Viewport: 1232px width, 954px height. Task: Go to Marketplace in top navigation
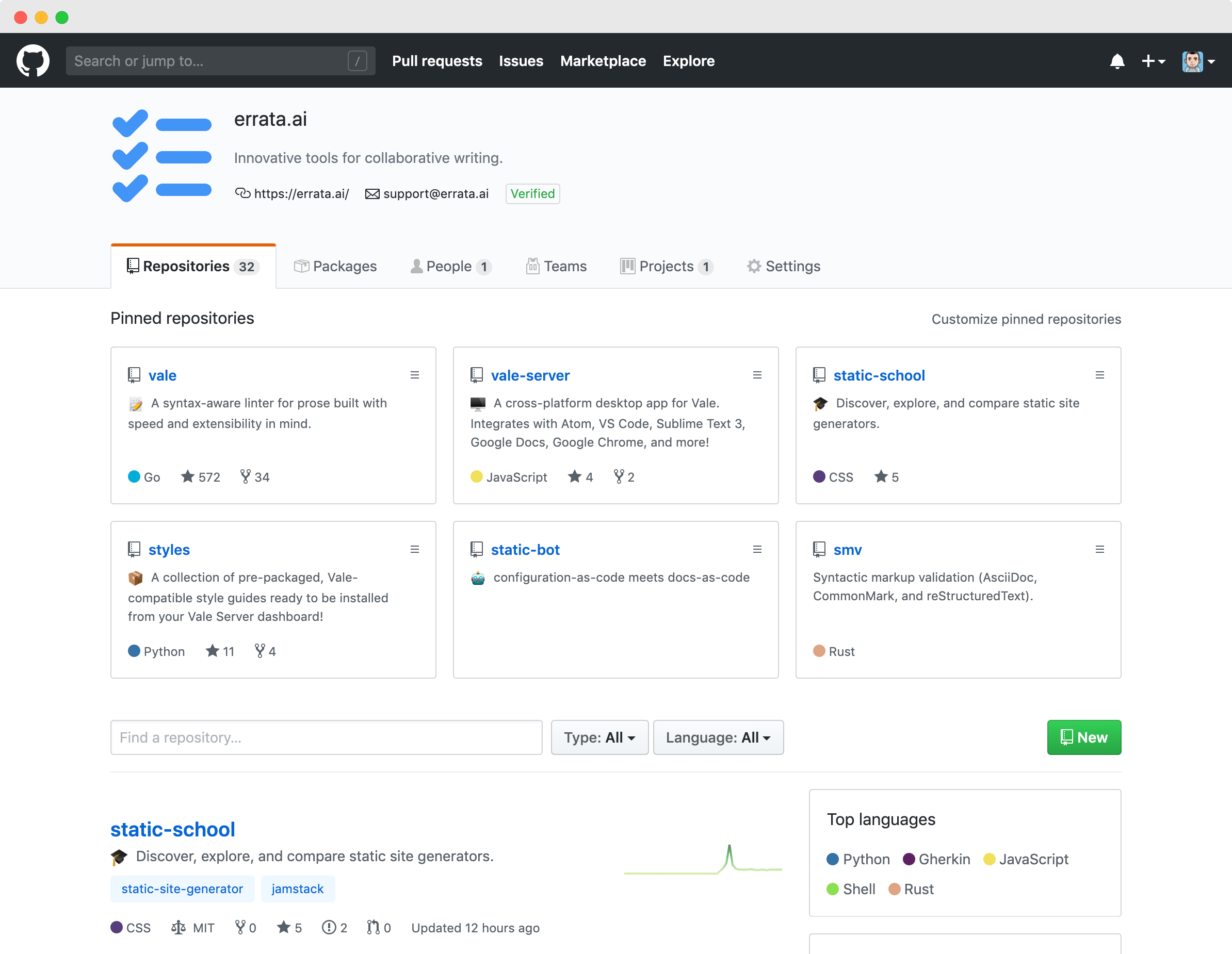tap(603, 61)
